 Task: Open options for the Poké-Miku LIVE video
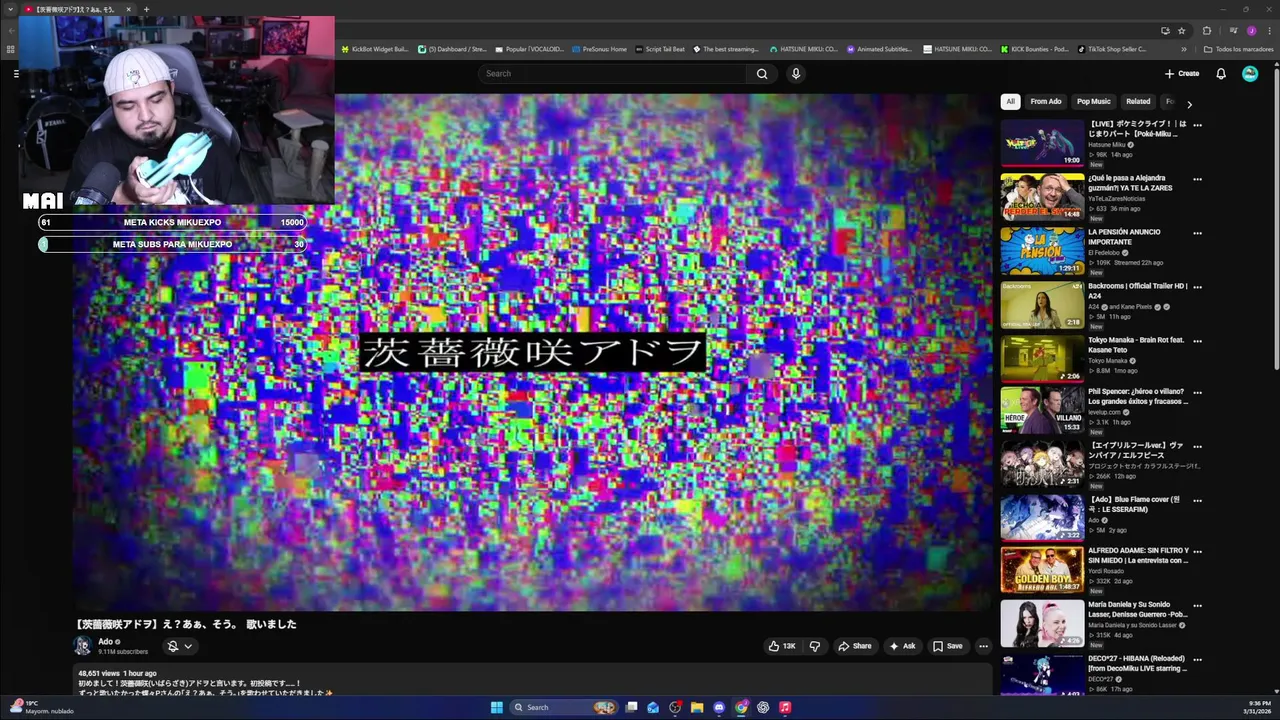[1197, 125]
